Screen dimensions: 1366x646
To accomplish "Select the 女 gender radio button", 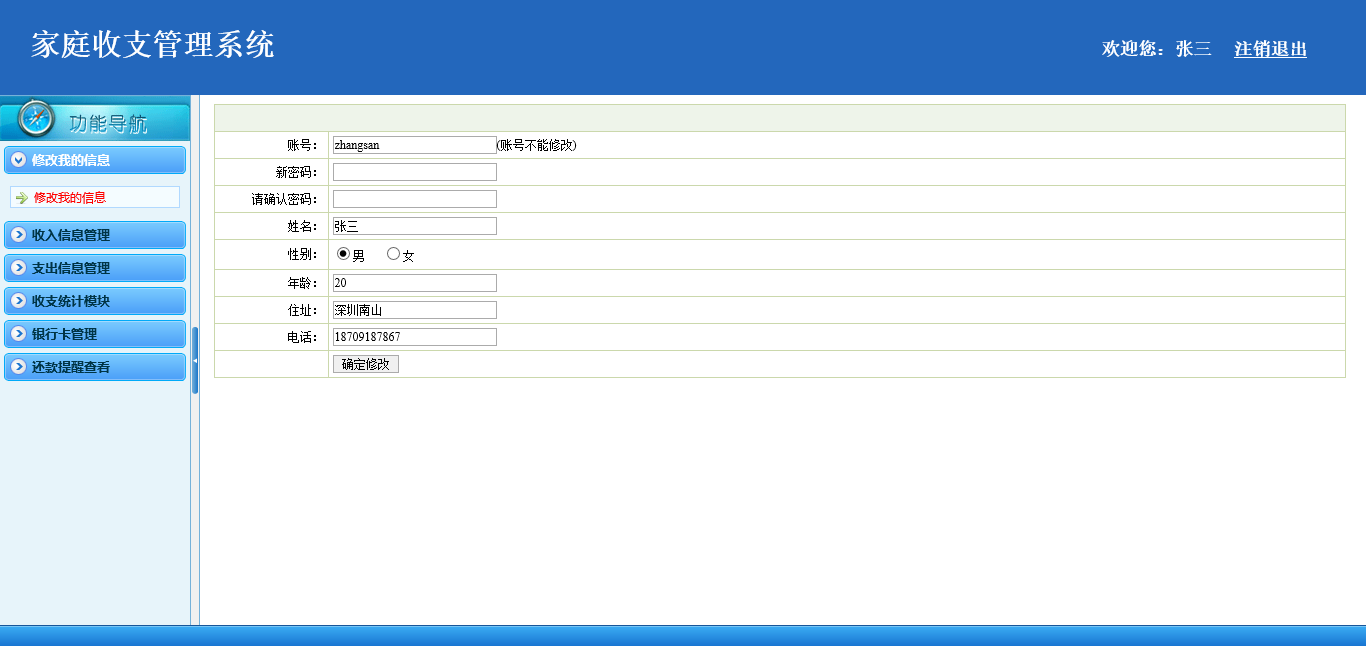I will pyautogui.click(x=393, y=254).
